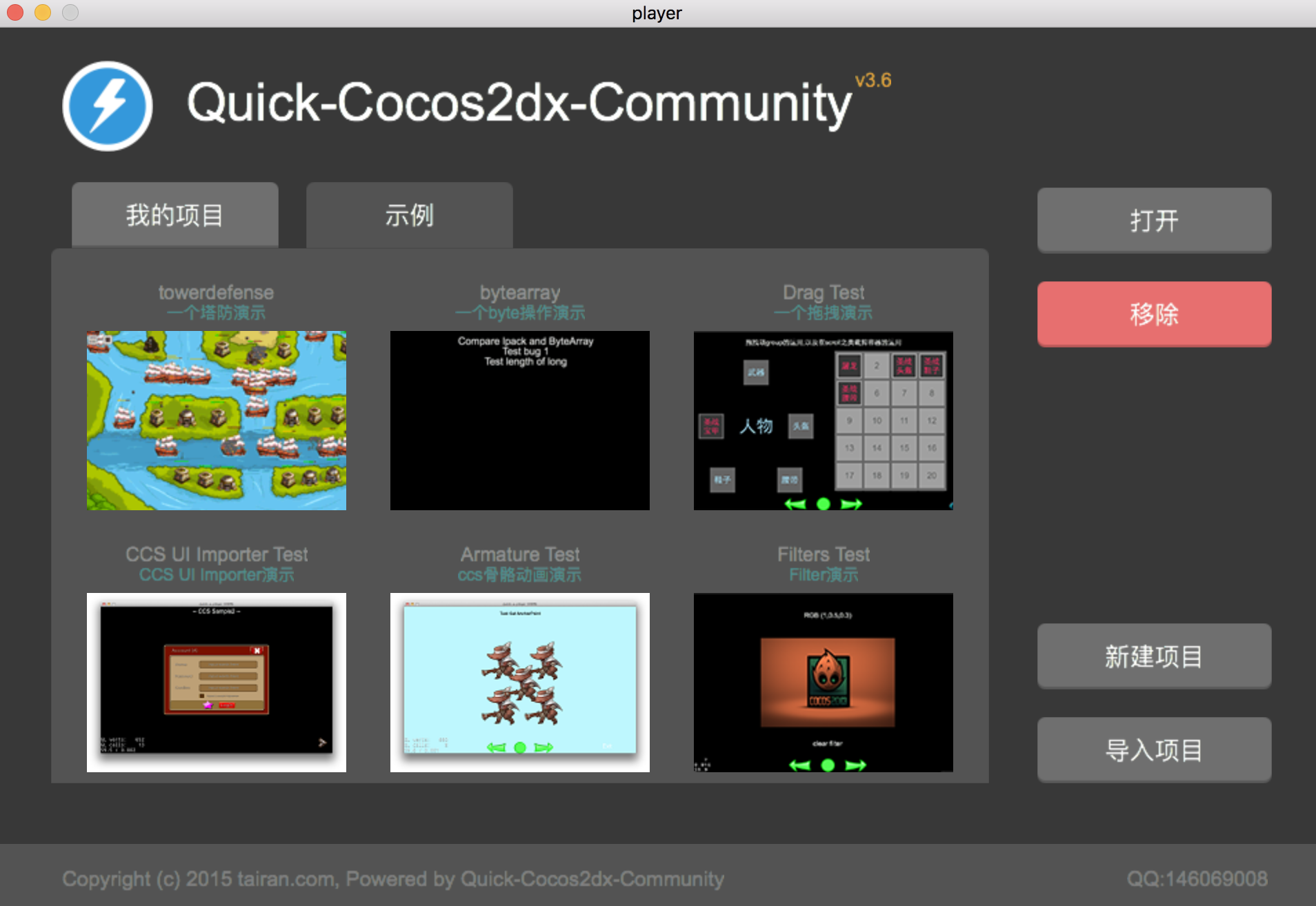Click the bytearray title text
This screenshot has width=1316, height=906.
pyautogui.click(x=520, y=292)
